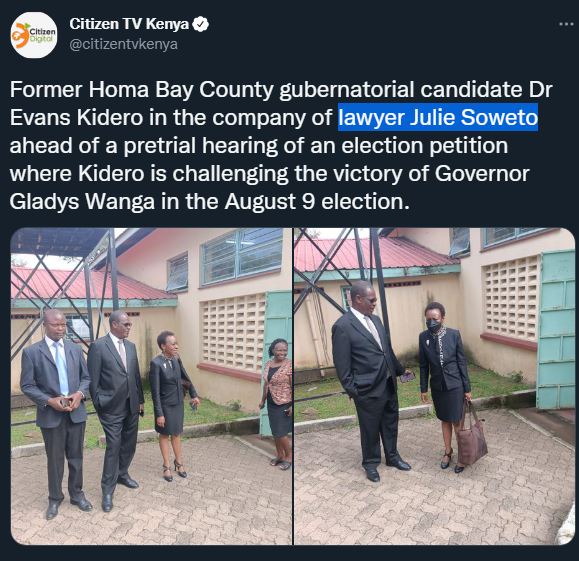This screenshot has width=579, height=561.
Task: Click the brown handbag in right photo
Action: coord(471,433)
